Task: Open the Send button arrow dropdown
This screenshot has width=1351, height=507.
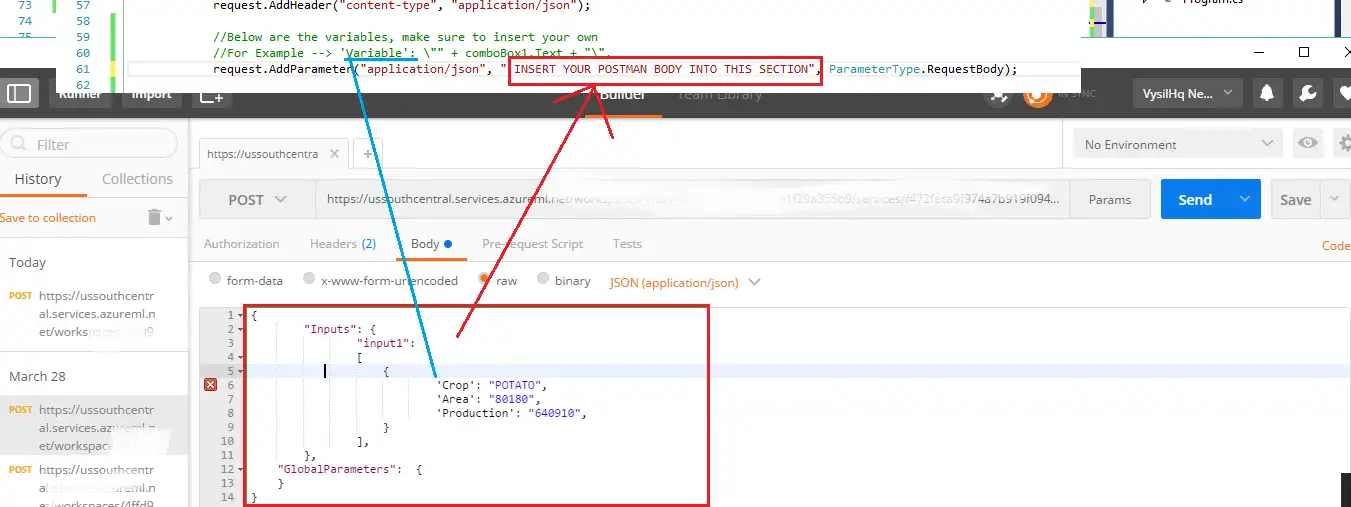Action: pyautogui.click(x=1245, y=199)
